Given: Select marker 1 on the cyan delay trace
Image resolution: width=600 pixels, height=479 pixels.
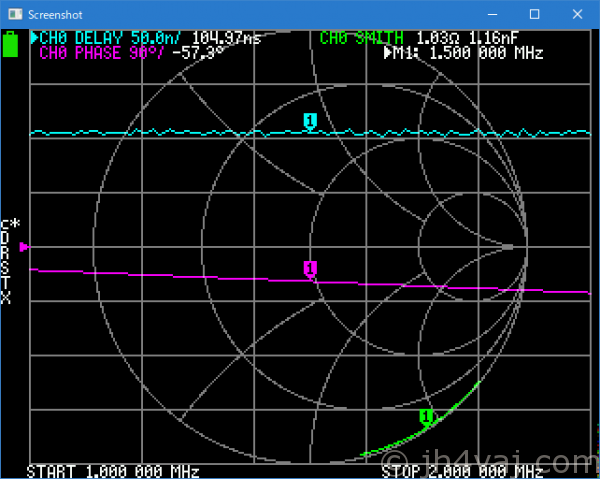Looking at the screenshot, I should pyautogui.click(x=310, y=121).
